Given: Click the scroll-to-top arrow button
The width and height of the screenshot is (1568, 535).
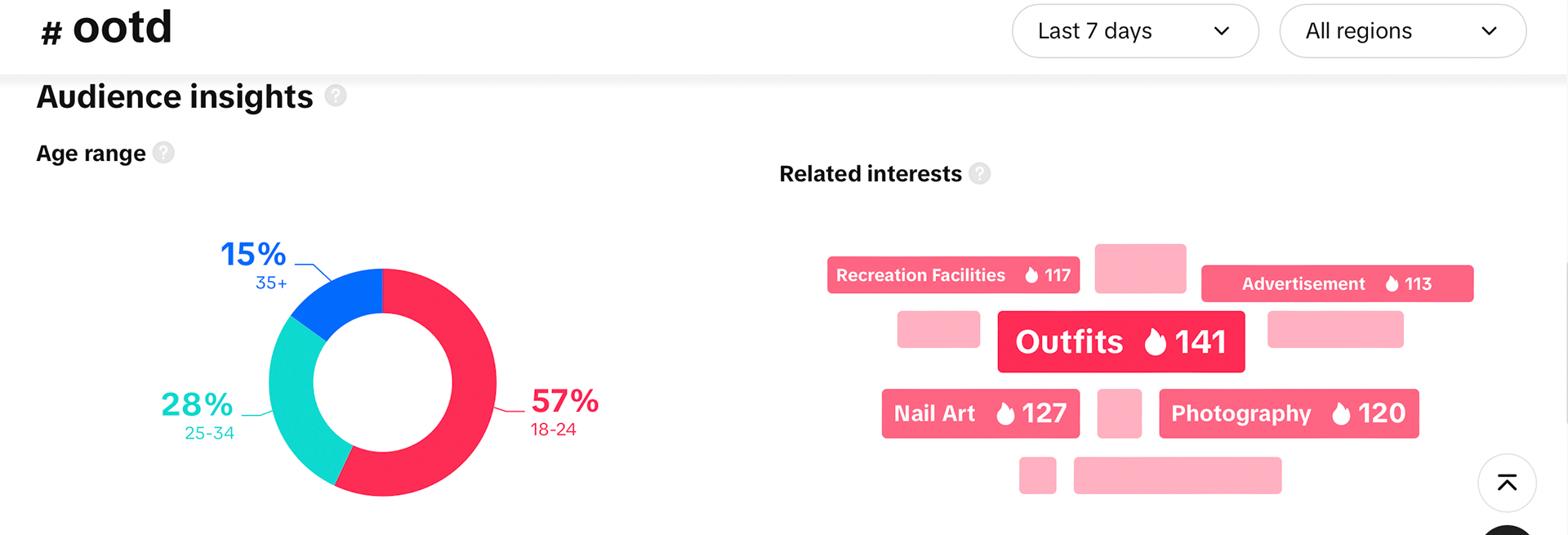Looking at the screenshot, I should pyautogui.click(x=1507, y=483).
